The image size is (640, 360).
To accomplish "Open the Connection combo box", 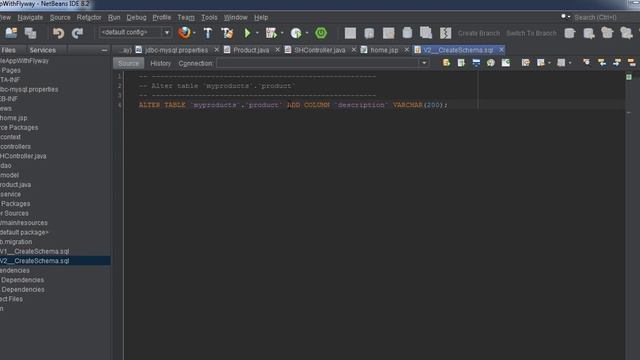I will pos(322,63).
